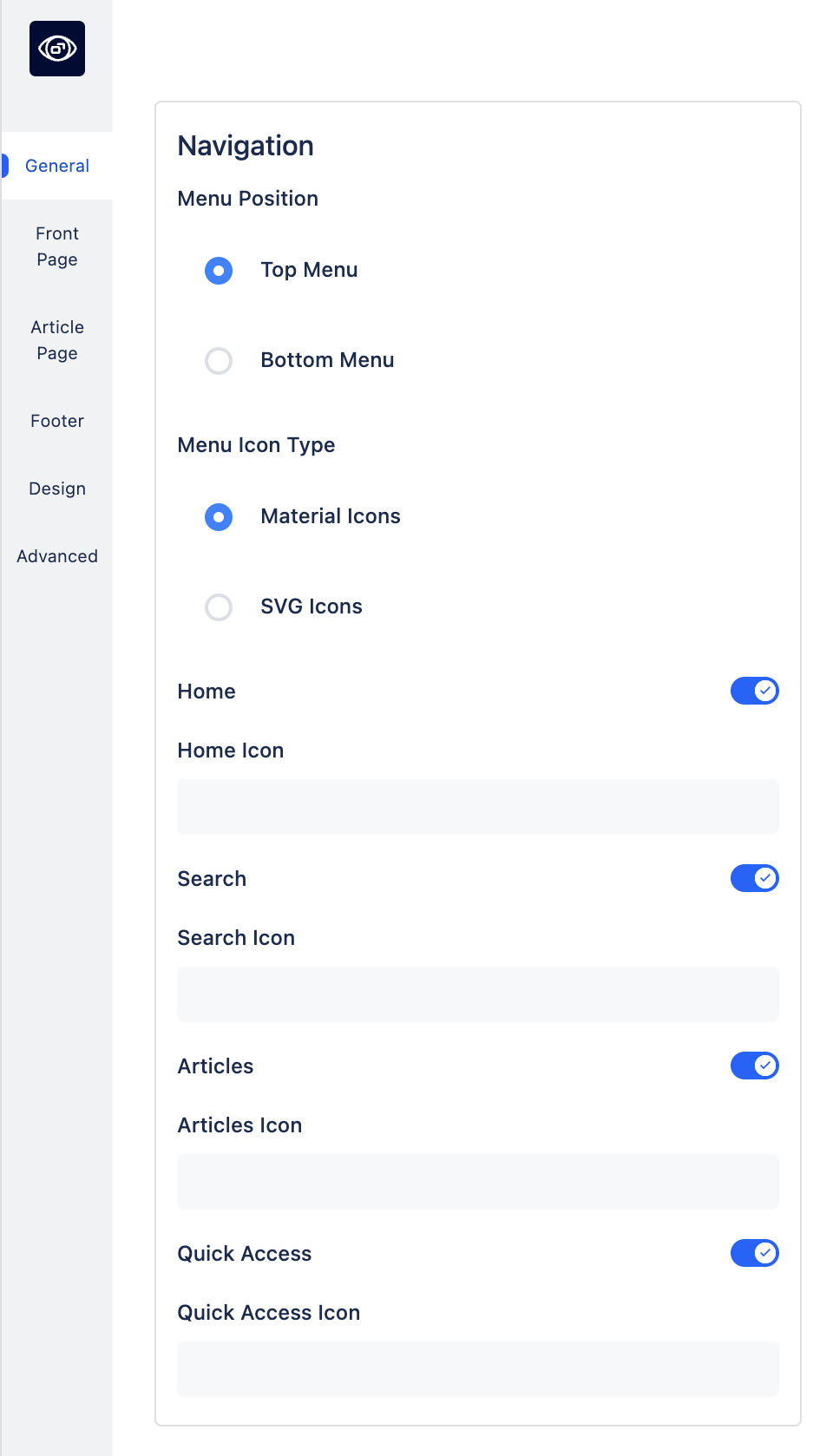
Task: Focus the Search Icon input field
Action: coord(477,994)
